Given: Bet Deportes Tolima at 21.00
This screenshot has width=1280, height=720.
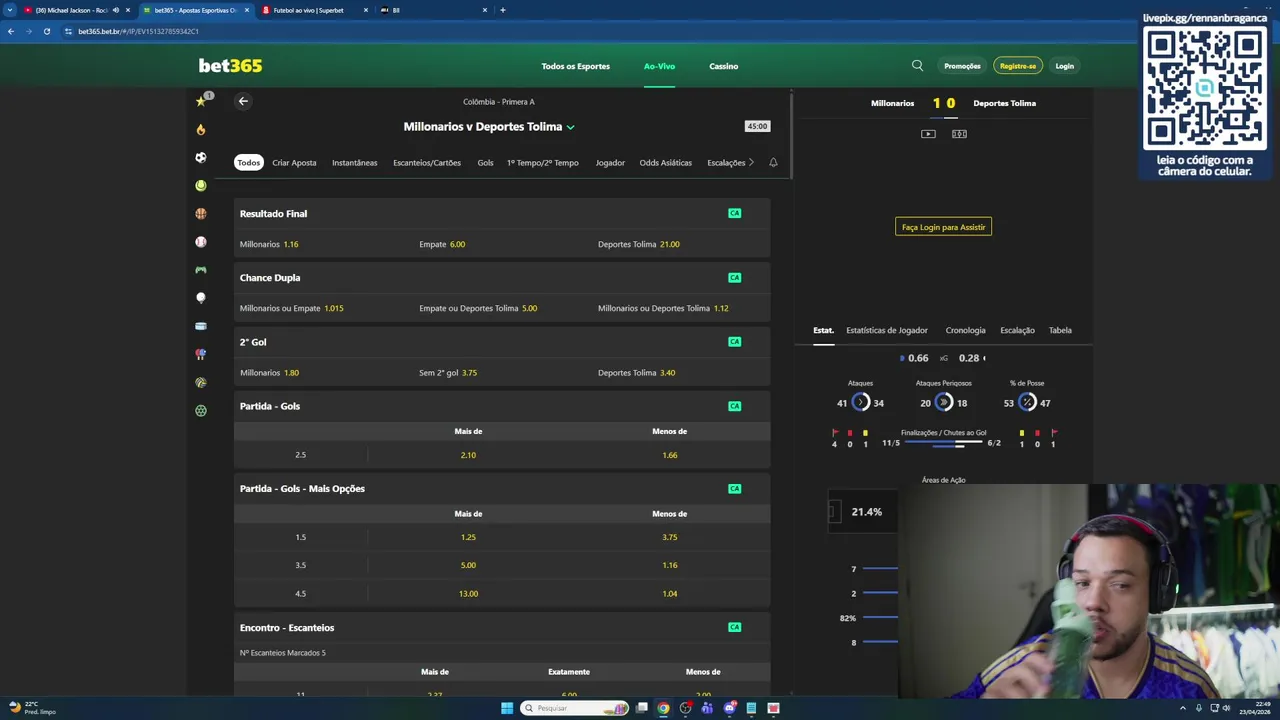Looking at the screenshot, I should (x=681, y=244).
